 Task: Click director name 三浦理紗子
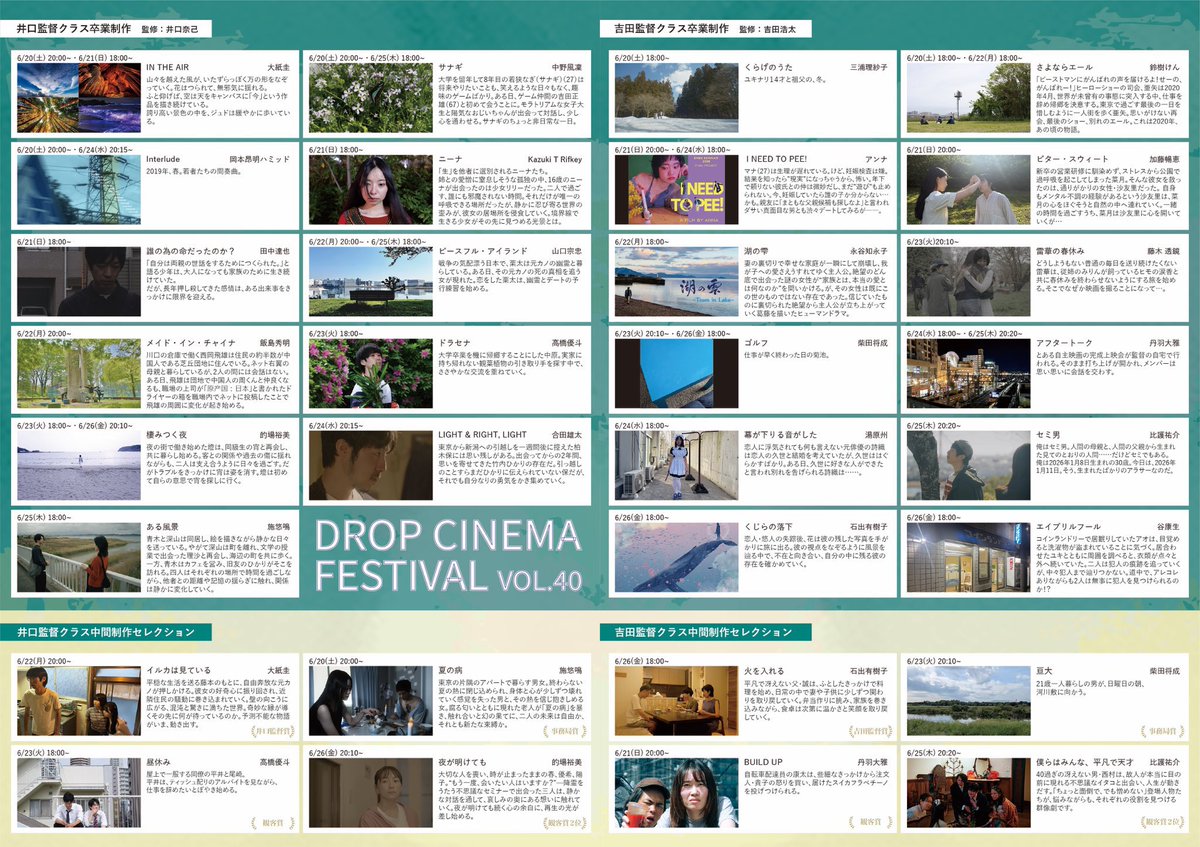coord(868,67)
